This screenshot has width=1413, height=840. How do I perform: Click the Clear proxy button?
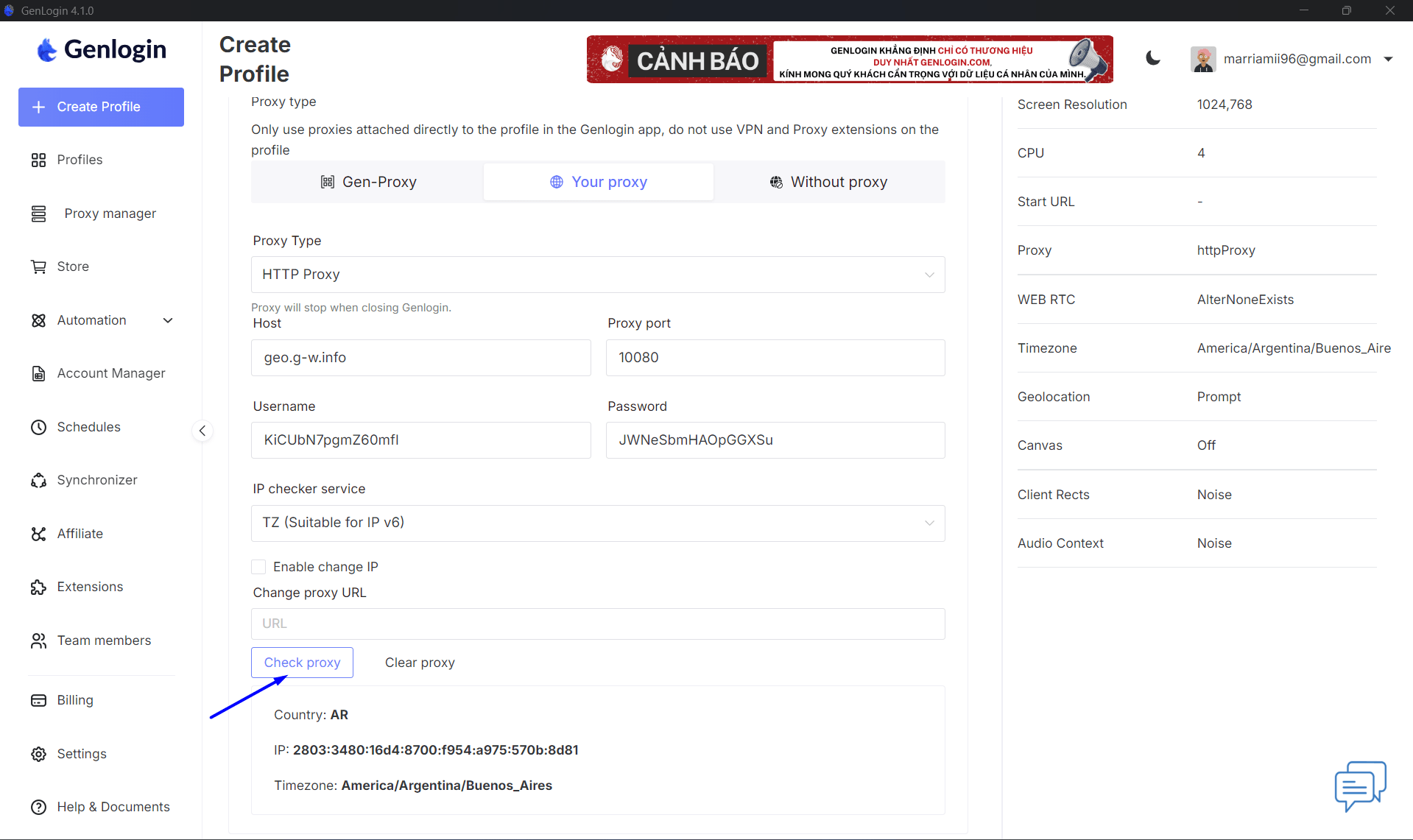pos(420,663)
